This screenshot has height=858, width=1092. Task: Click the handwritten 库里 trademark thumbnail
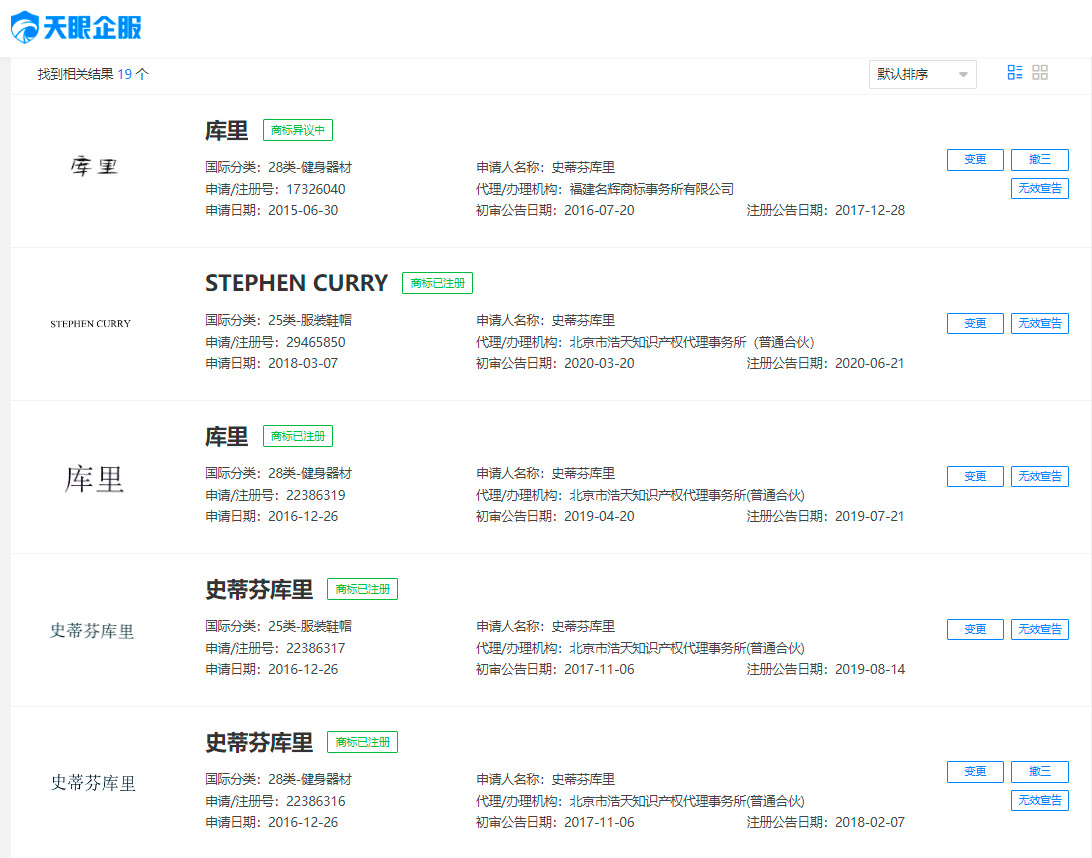pos(94,166)
